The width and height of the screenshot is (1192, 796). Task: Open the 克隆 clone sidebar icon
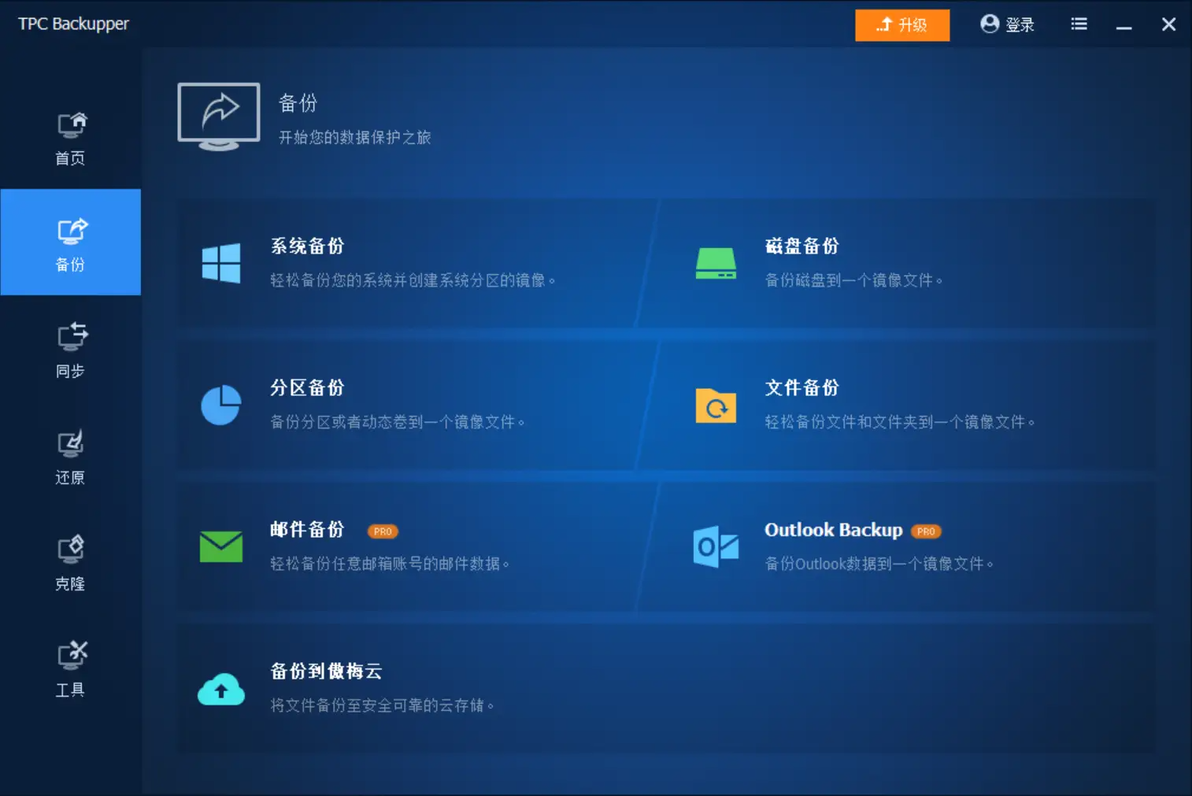71,550
